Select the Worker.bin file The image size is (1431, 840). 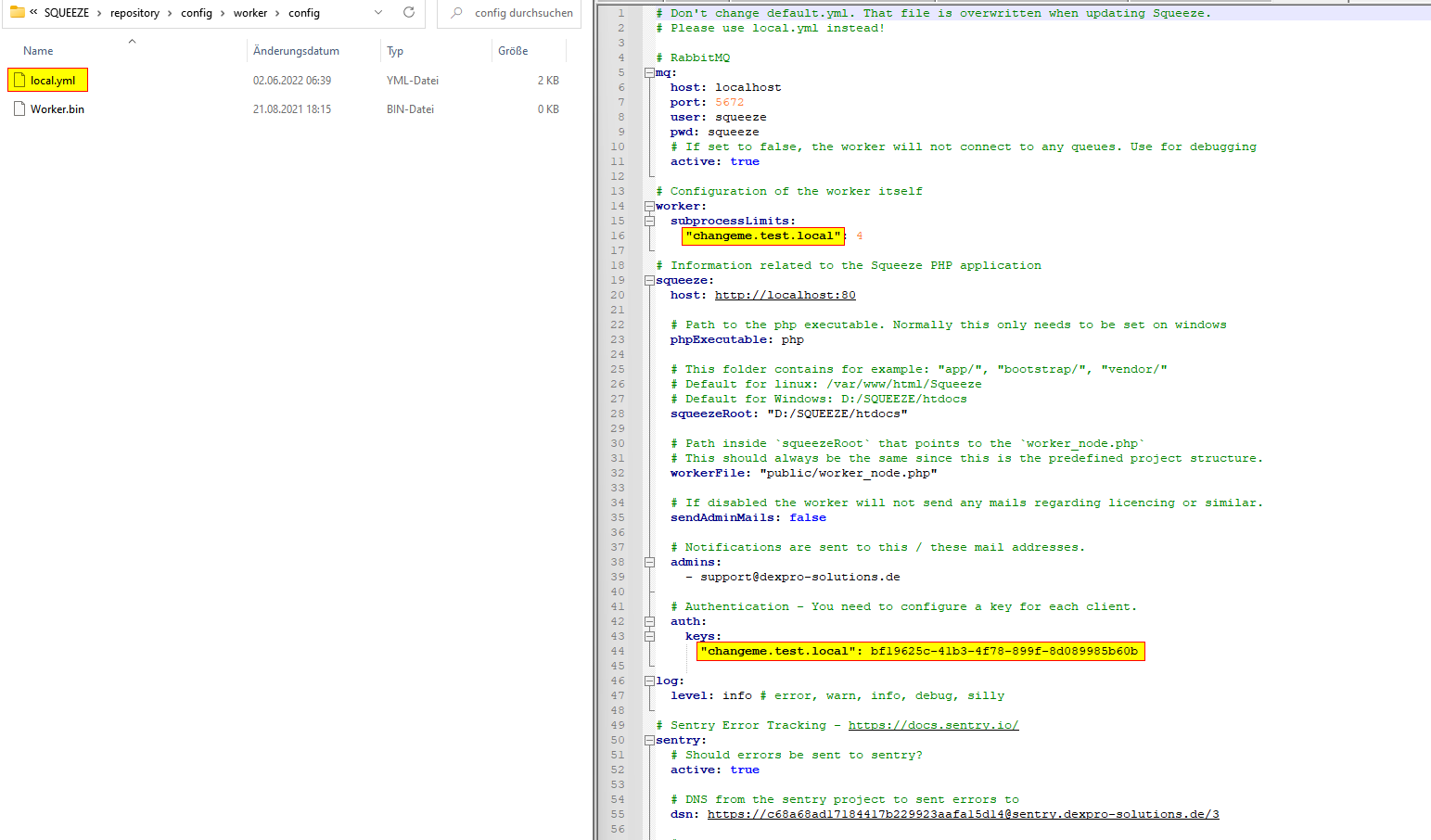tap(57, 109)
